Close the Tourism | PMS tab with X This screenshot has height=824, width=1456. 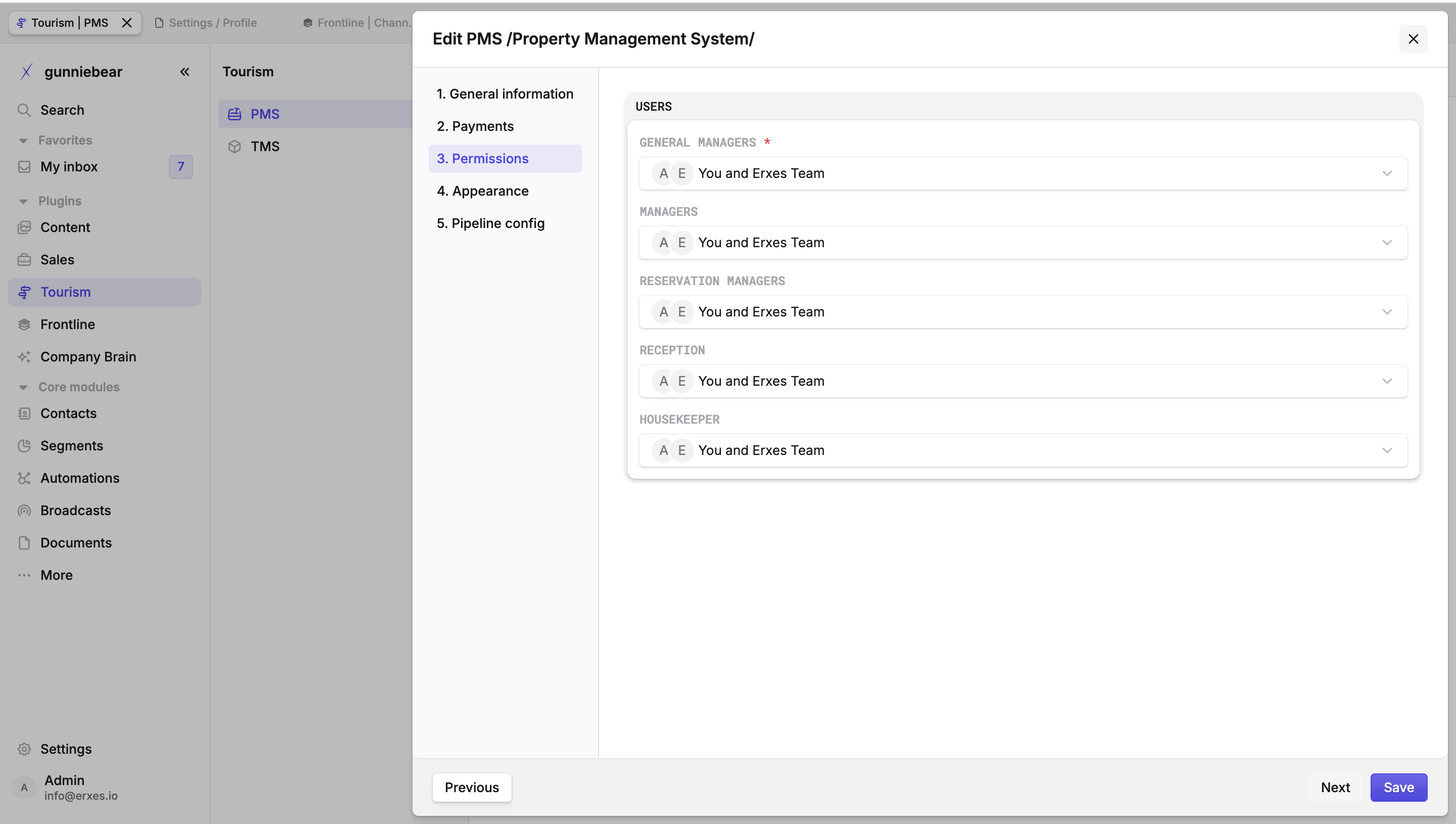[x=127, y=23]
